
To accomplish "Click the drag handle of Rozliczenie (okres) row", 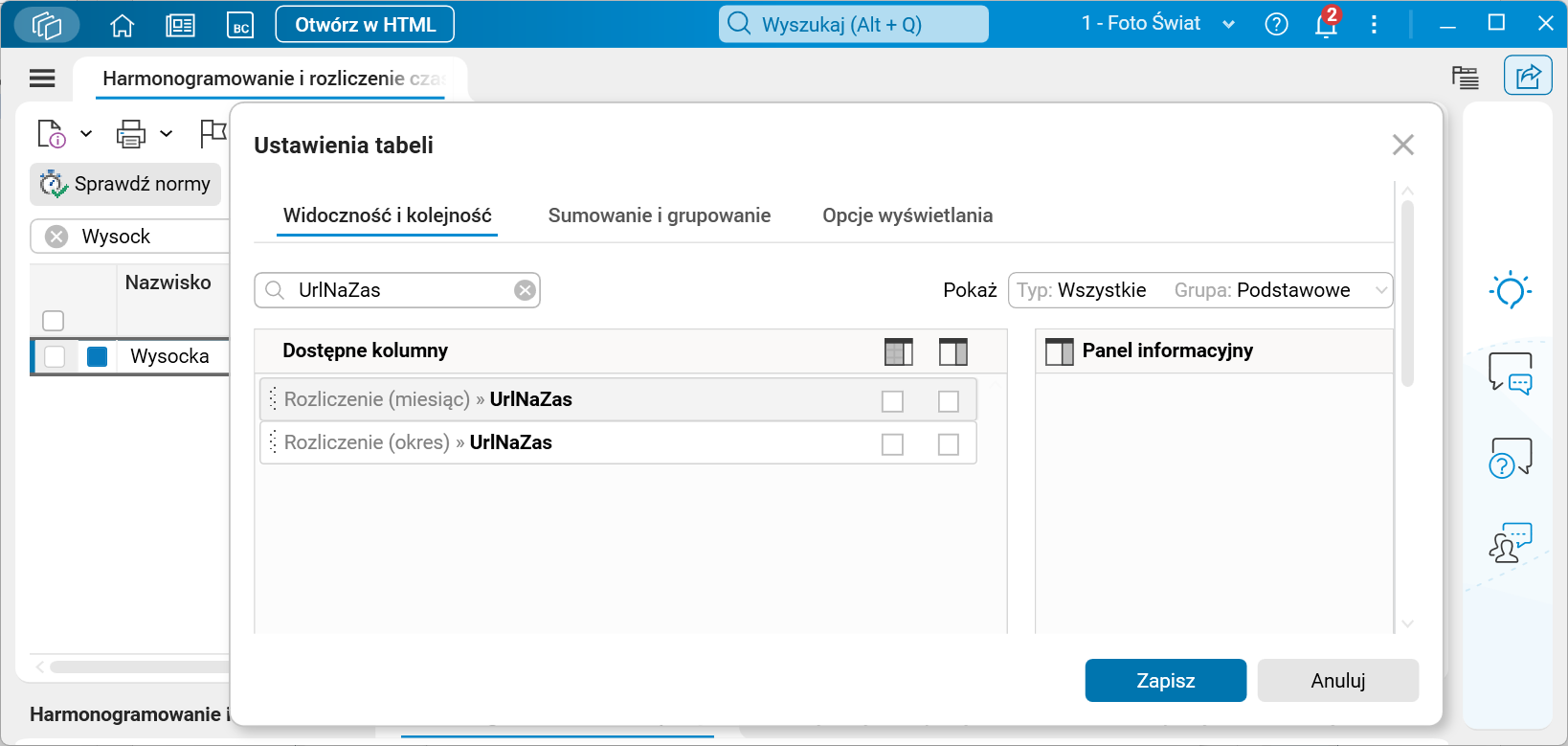I will pyautogui.click(x=273, y=442).
